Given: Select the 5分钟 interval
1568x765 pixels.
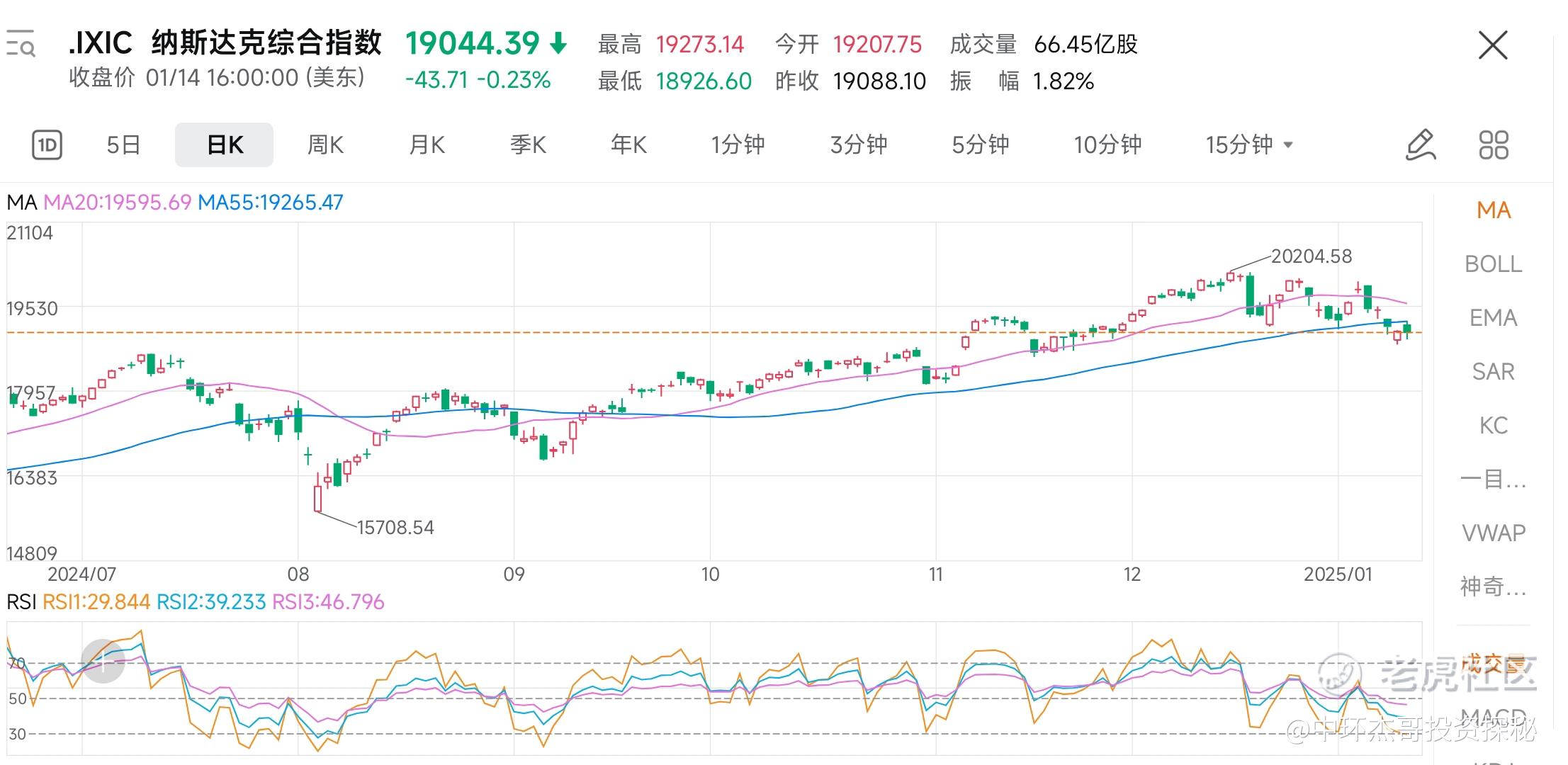Looking at the screenshot, I should pyautogui.click(x=980, y=145).
